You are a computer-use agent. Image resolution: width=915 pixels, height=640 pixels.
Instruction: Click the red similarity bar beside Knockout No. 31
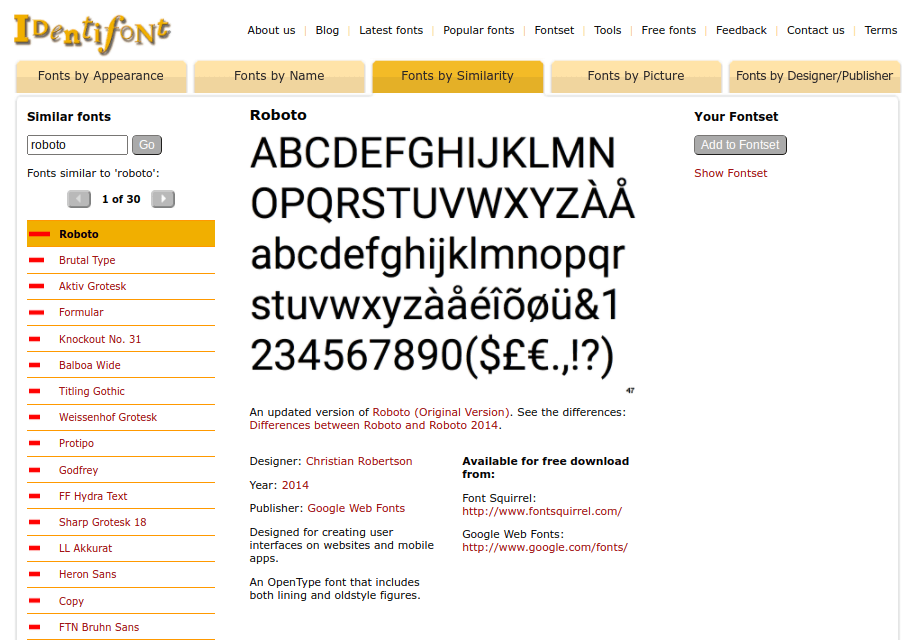[x=34, y=339]
